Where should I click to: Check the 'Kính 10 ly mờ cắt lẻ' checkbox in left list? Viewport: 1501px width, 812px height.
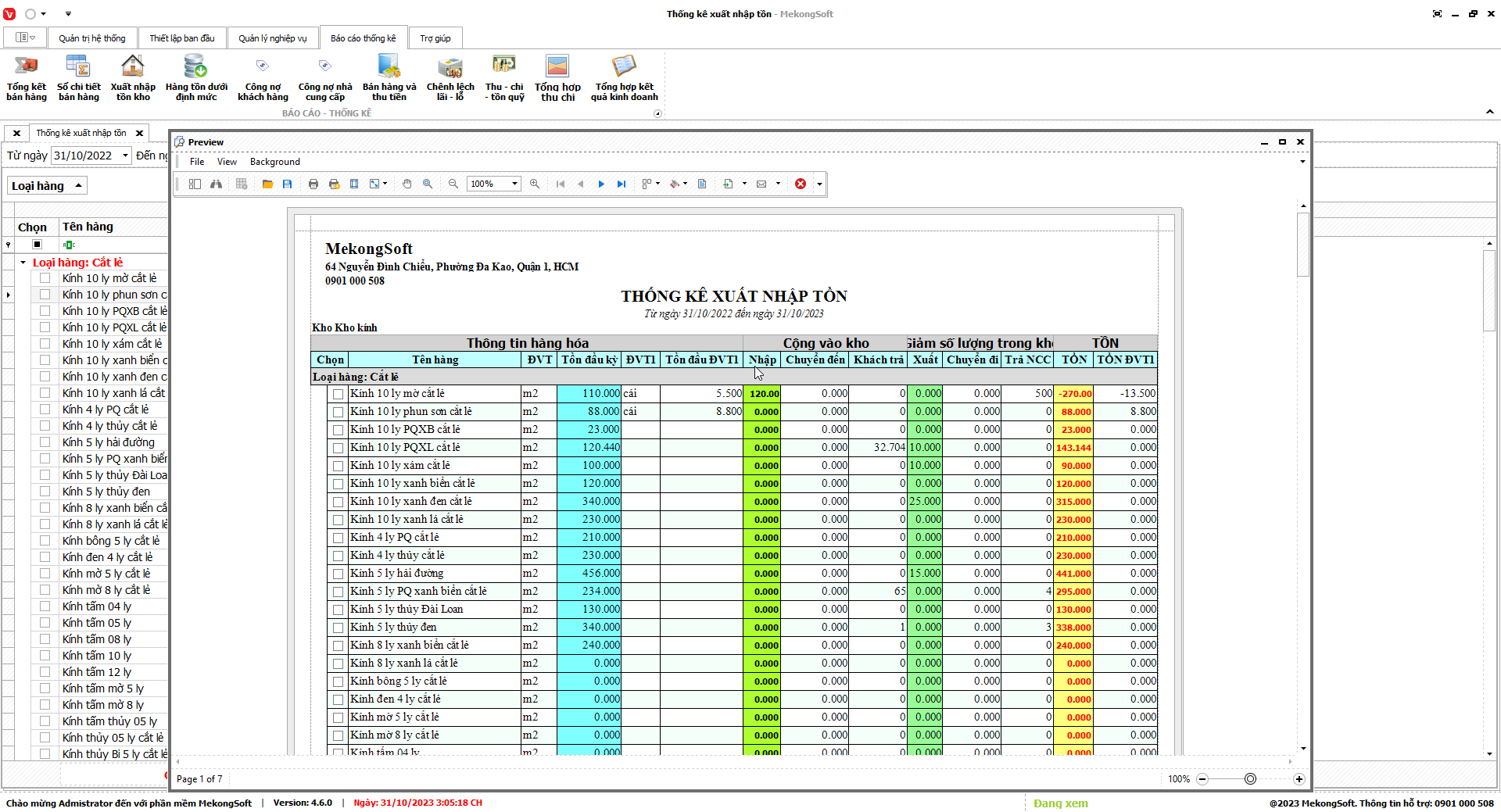(x=45, y=278)
